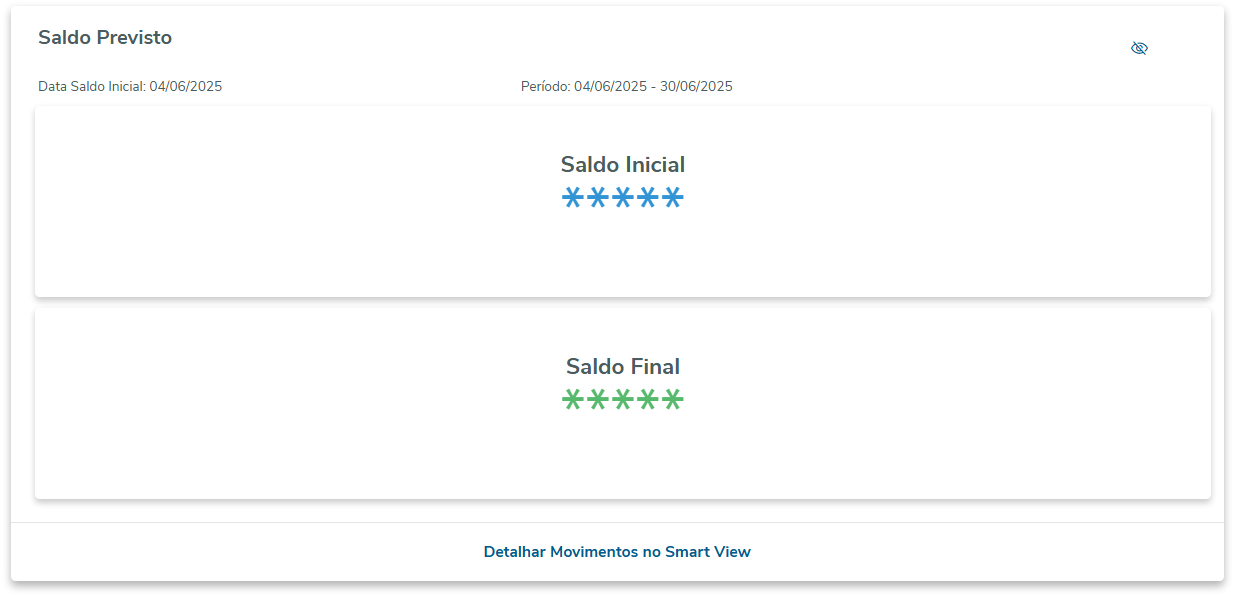
Task: Click the first green masked asterisk
Action: click(572, 400)
